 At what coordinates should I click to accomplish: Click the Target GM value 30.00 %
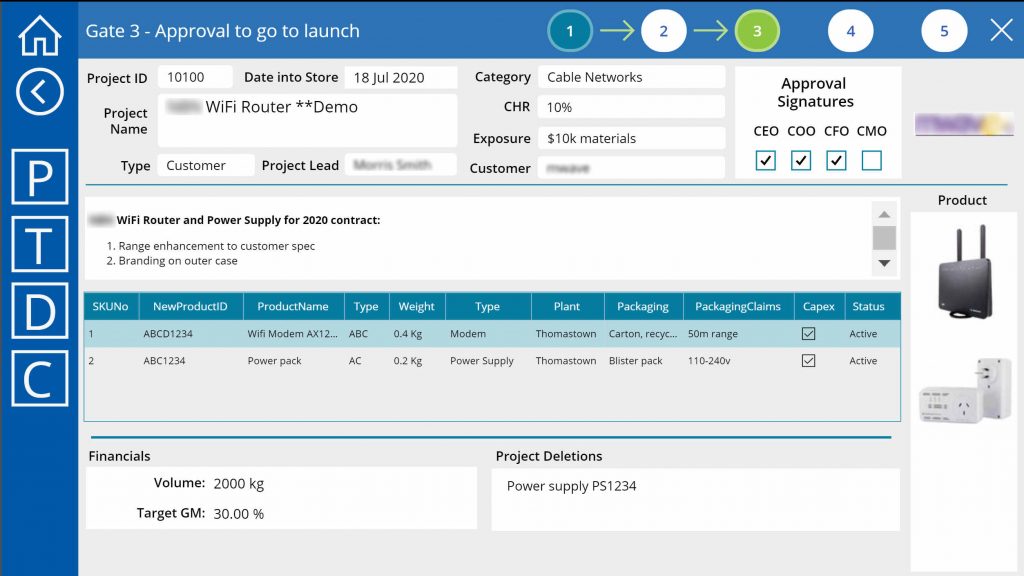(238, 514)
